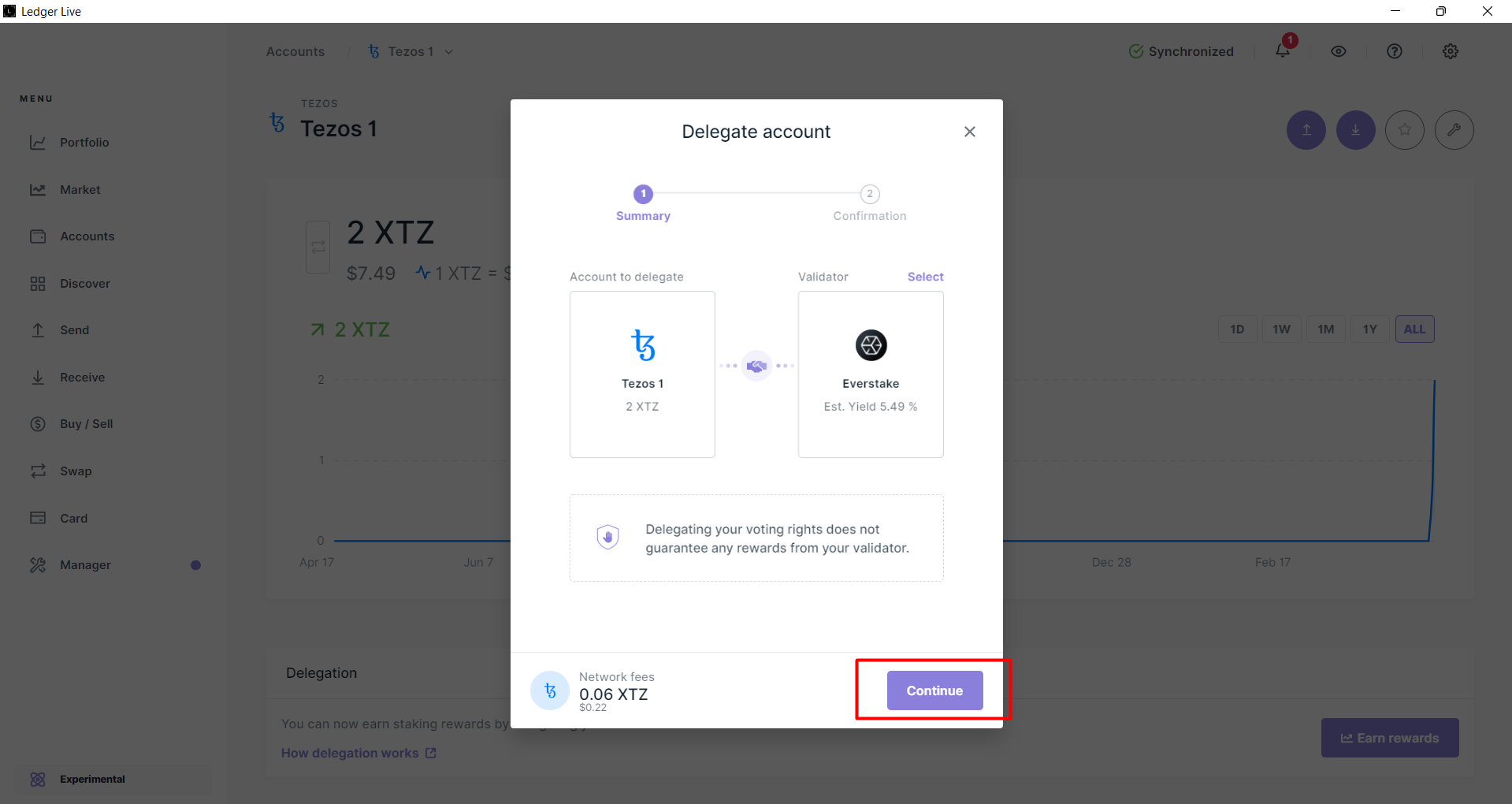Go to Accounts in sidebar menu
Screen dimensions: 1512x804
(x=87, y=236)
